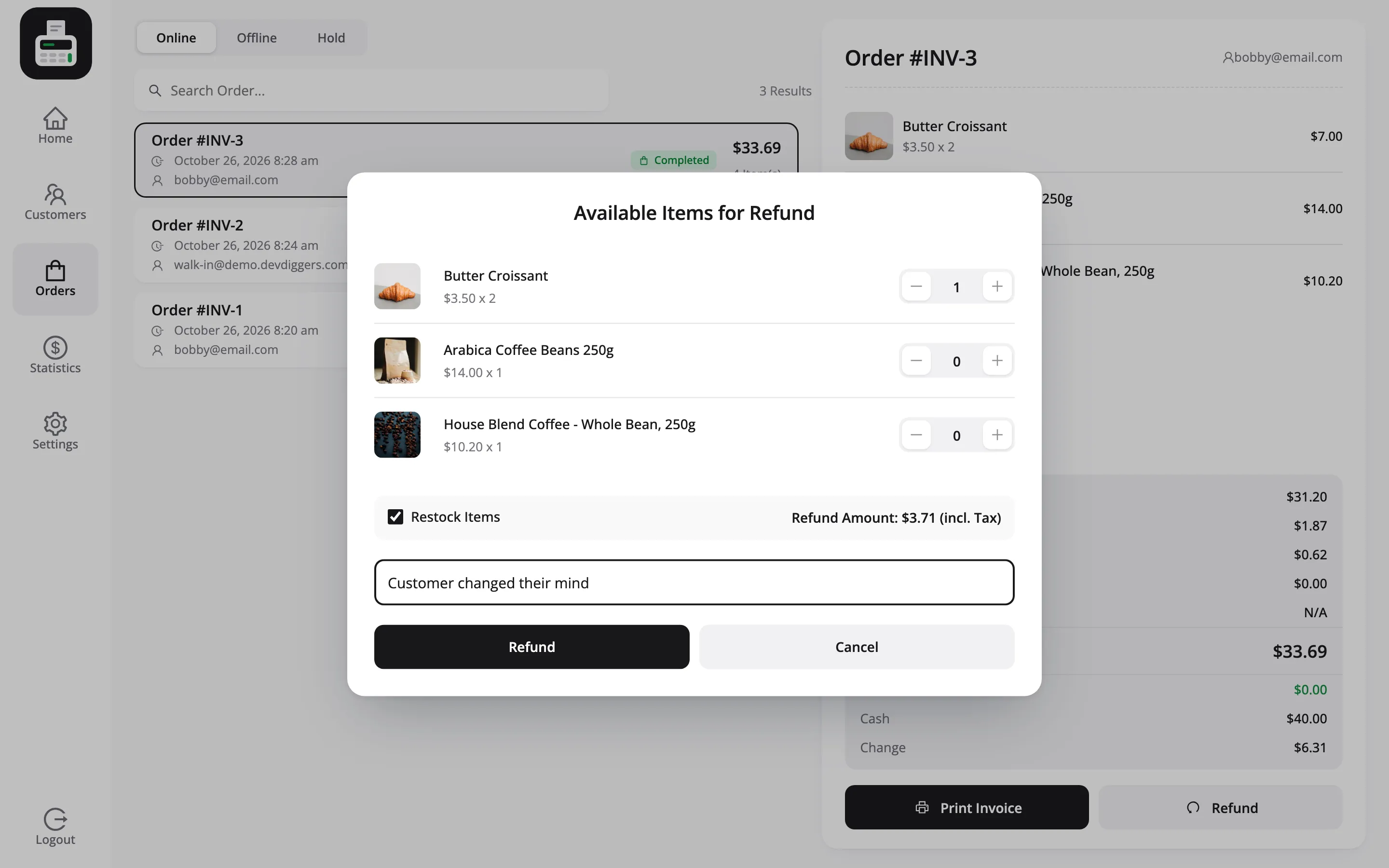
Task: Decrease Arabica Coffee Beans refund quantity
Action: [x=916, y=361]
